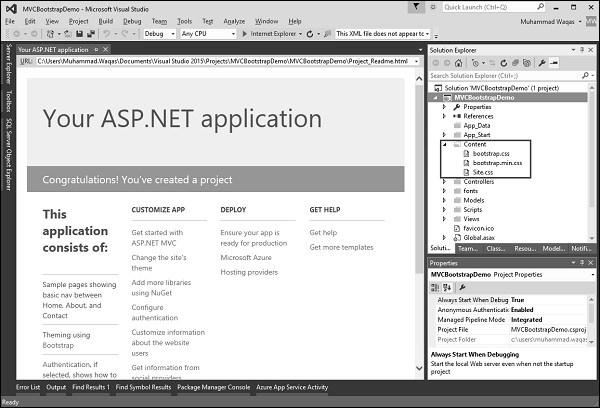Switch to Package Manager Console tab
Image resolution: width=600 pixels, height=408 pixels.
213,387
